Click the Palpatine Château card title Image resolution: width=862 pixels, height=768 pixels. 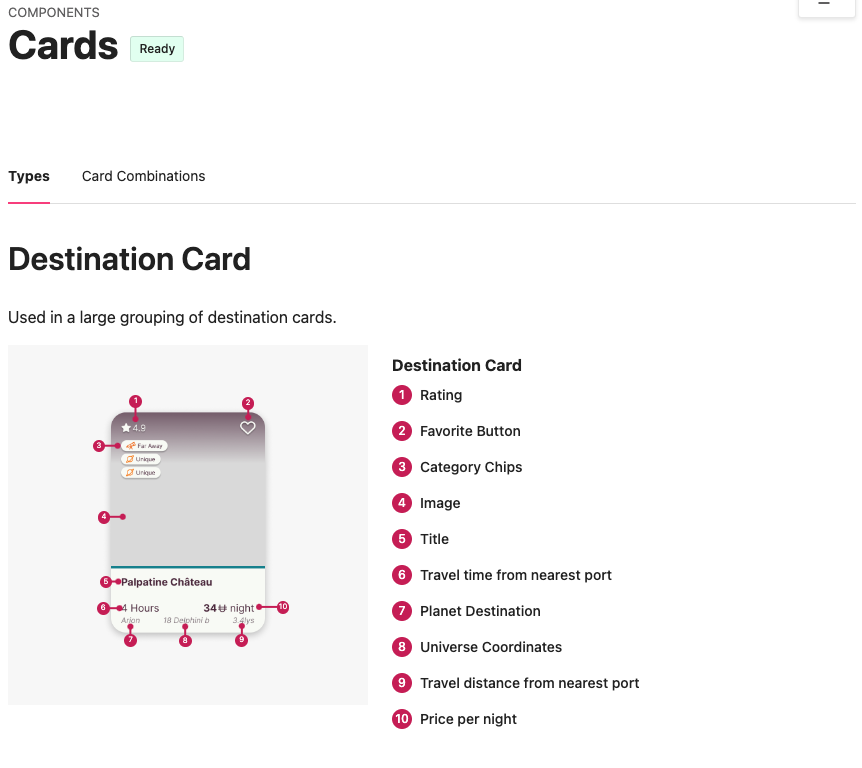click(167, 582)
